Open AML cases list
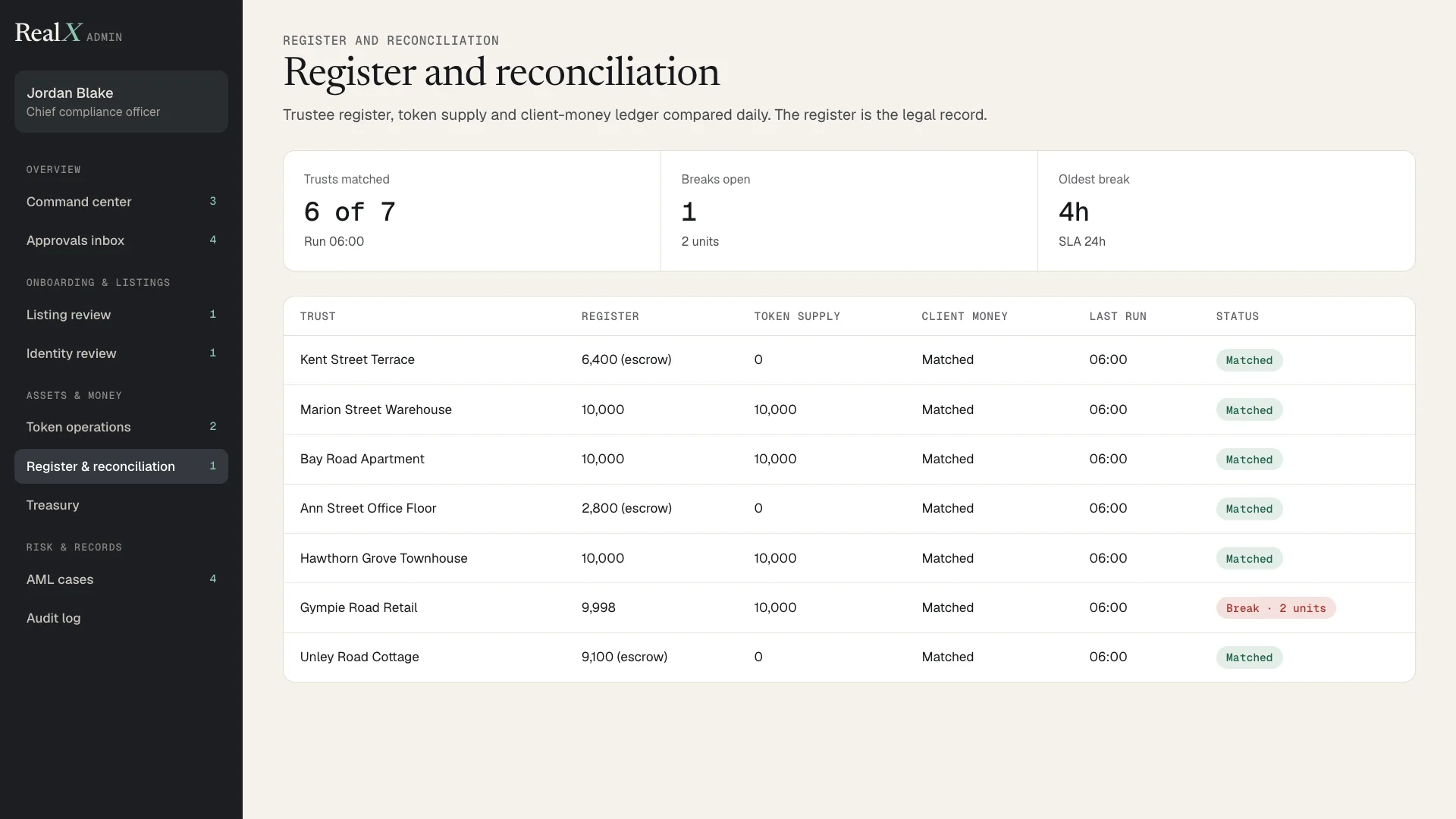The image size is (1456, 819). [x=121, y=579]
